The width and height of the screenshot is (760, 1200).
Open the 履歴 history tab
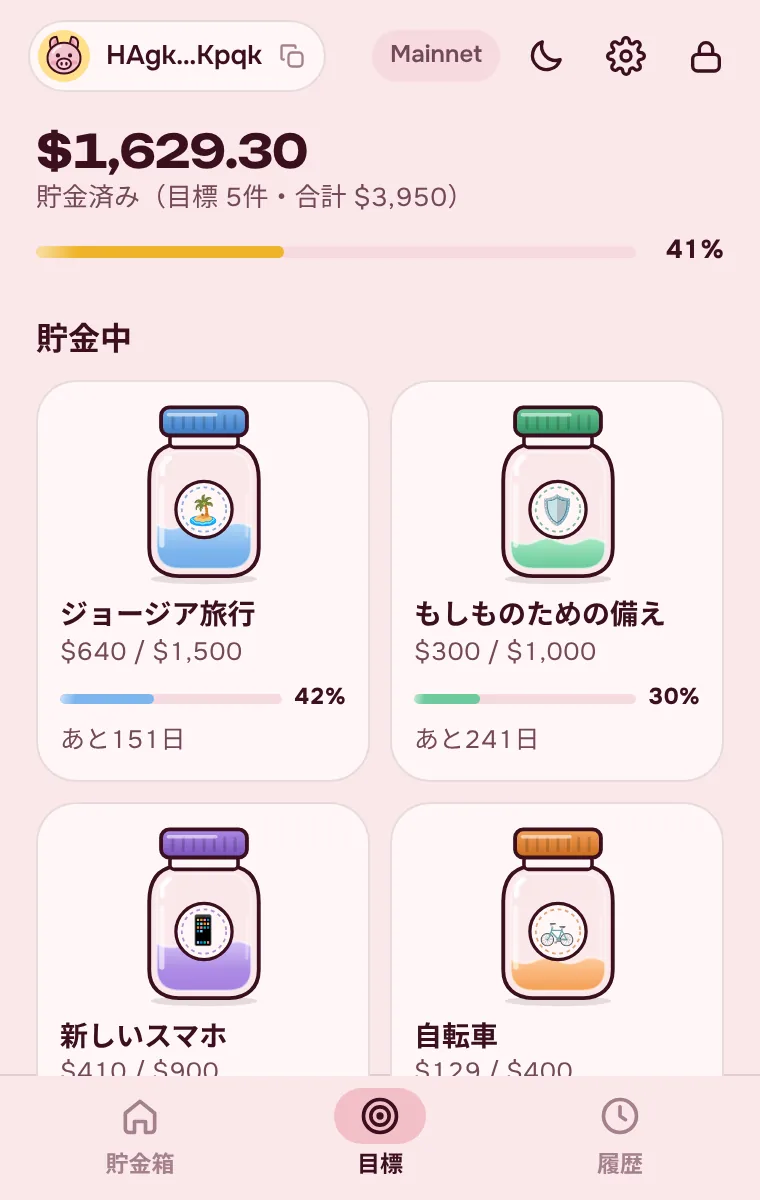pos(620,1137)
